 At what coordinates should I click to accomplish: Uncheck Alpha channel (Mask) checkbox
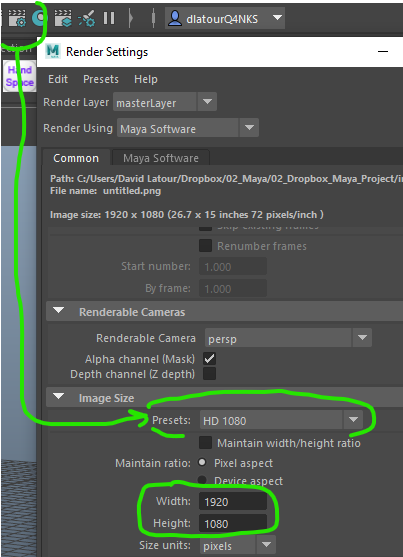209,358
